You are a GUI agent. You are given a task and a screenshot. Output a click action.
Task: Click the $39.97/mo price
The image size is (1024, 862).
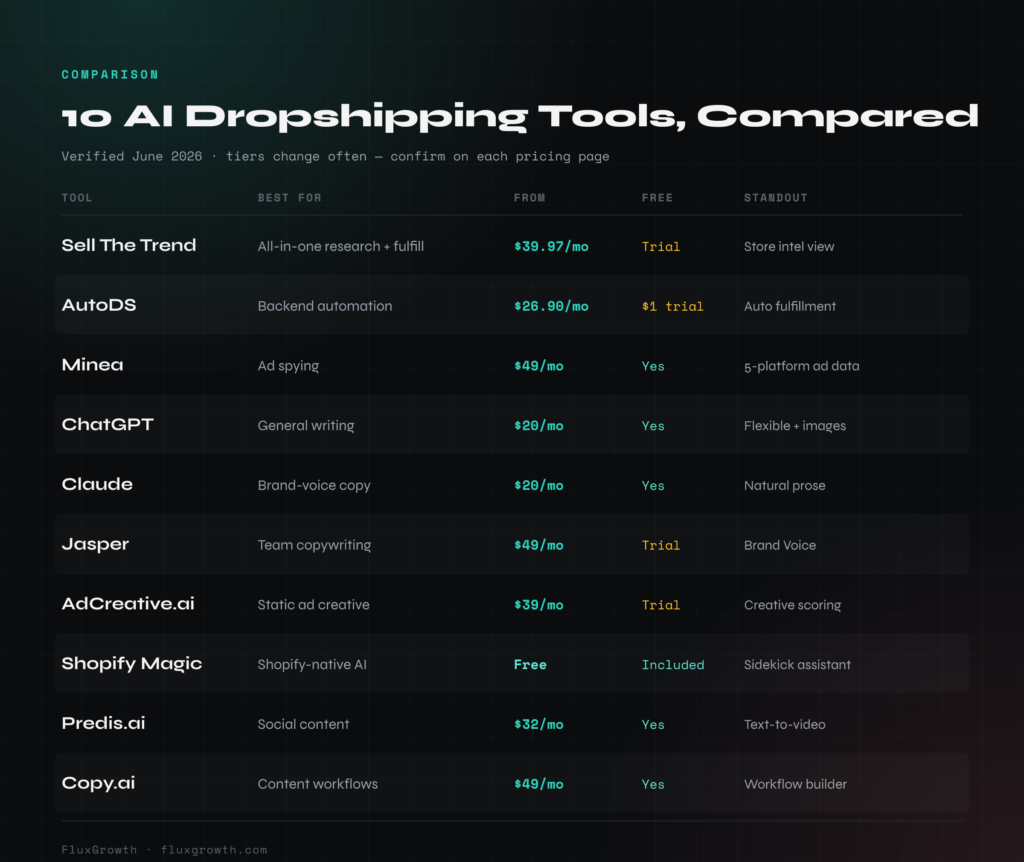tap(551, 247)
